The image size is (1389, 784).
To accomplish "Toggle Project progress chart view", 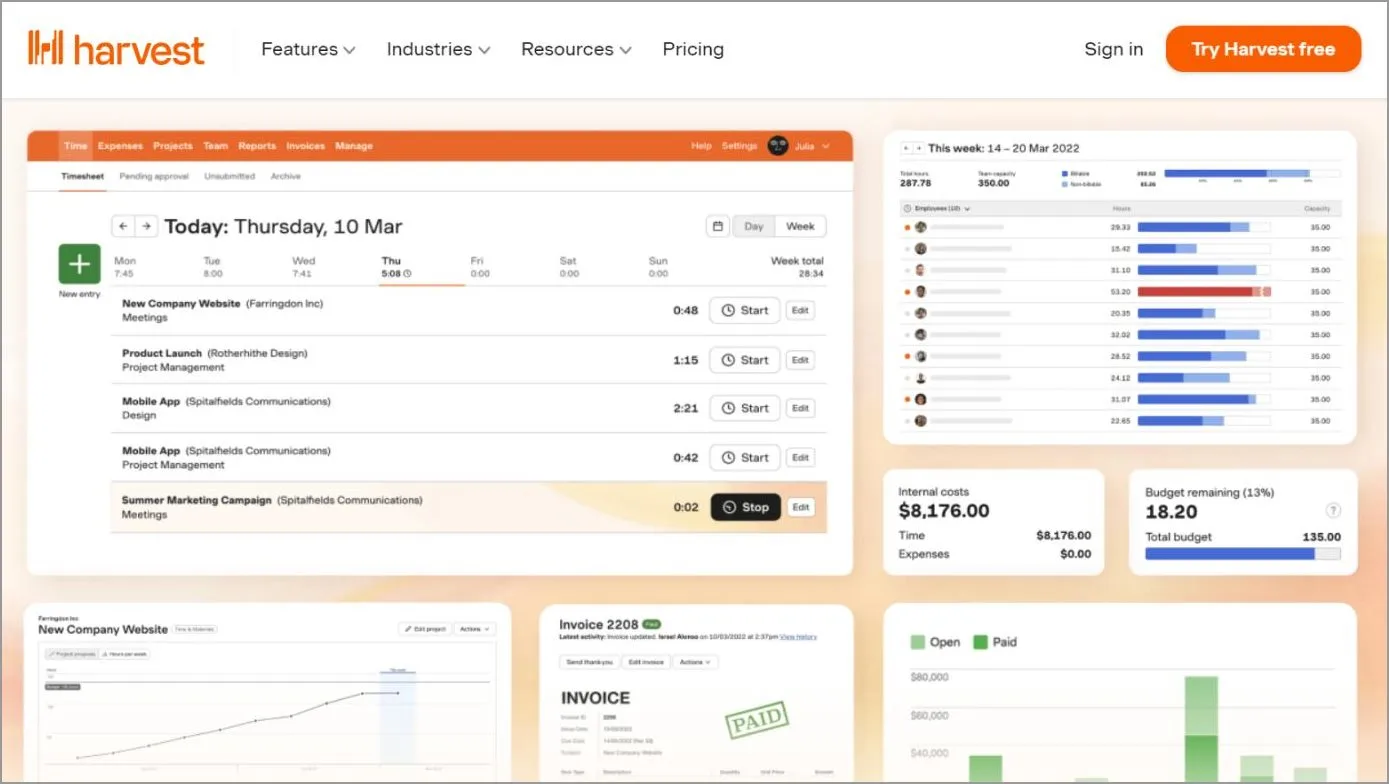I will click(x=73, y=654).
